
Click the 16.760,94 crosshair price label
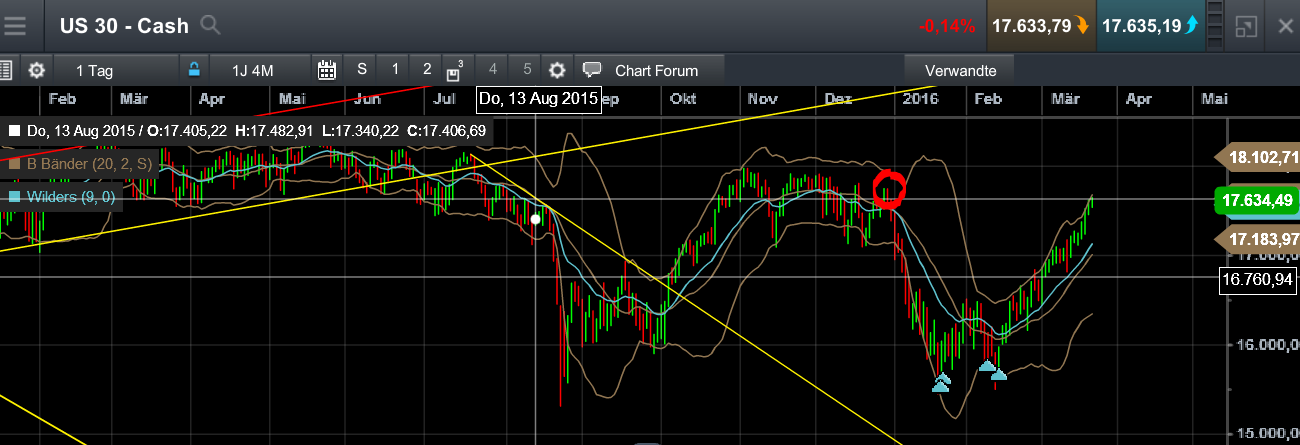click(x=1259, y=279)
